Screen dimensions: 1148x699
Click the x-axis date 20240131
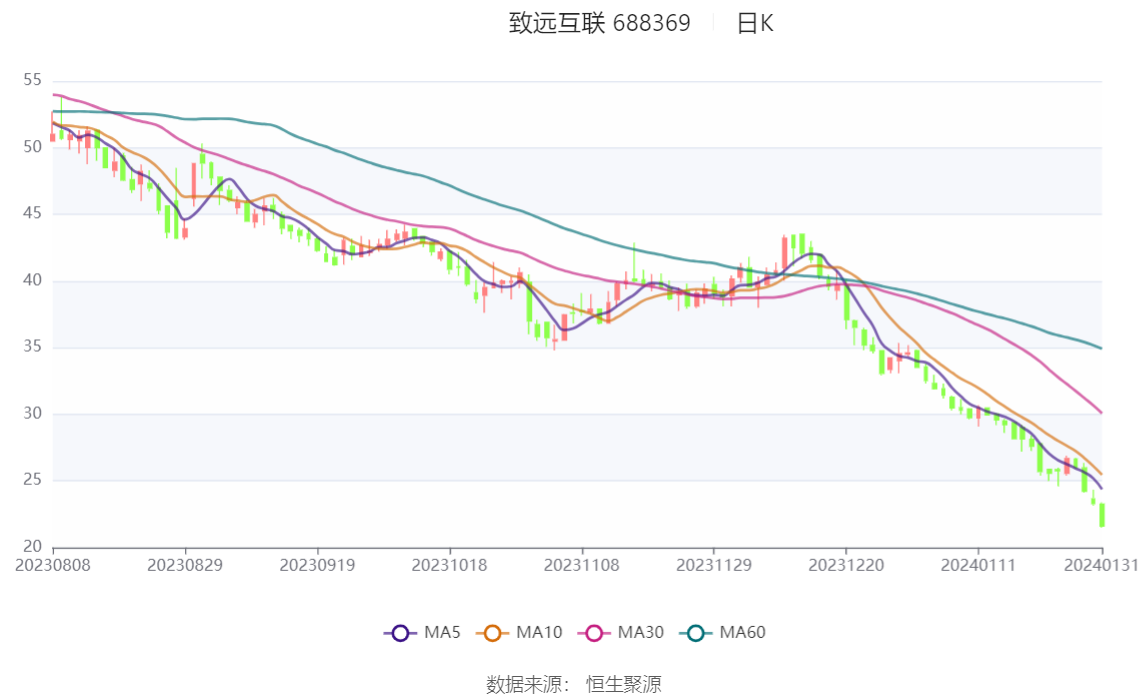pos(1101,566)
